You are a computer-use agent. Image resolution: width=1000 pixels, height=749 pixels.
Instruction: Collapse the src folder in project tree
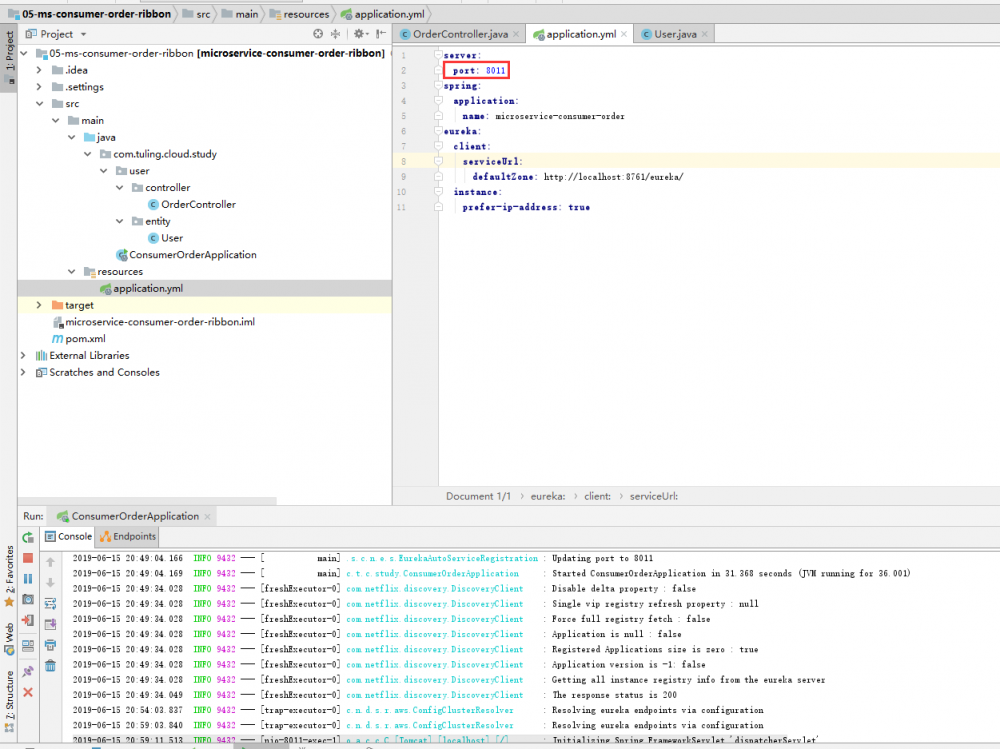point(41,104)
